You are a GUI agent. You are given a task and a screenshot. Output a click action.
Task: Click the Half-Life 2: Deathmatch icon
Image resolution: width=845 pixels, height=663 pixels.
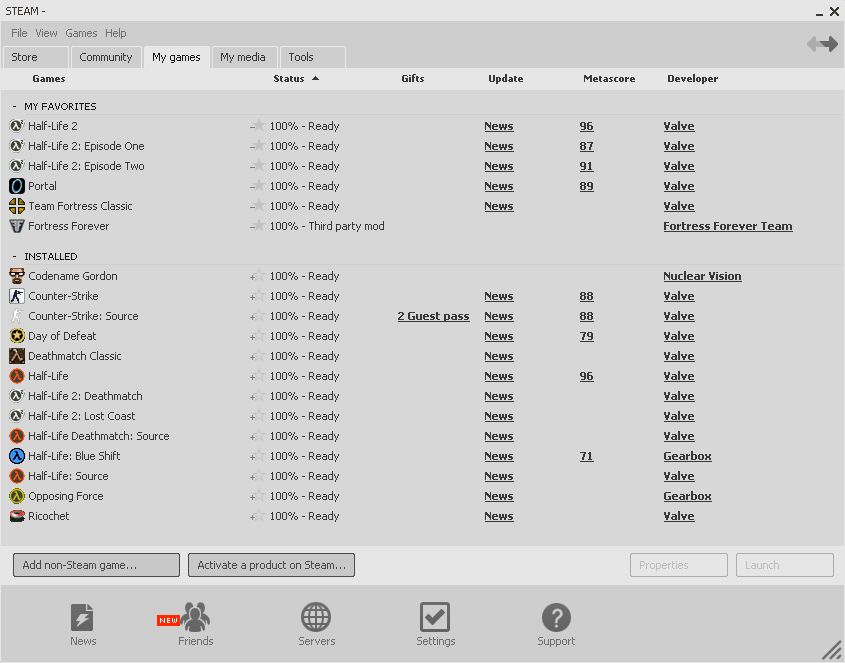17,396
